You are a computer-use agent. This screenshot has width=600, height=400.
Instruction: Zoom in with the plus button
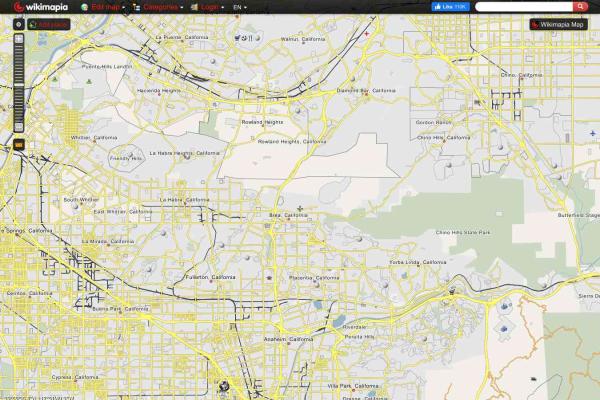[19, 39]
